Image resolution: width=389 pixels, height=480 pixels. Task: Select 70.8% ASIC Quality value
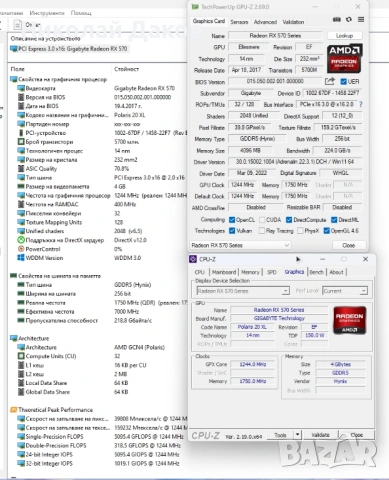(121, 169)
